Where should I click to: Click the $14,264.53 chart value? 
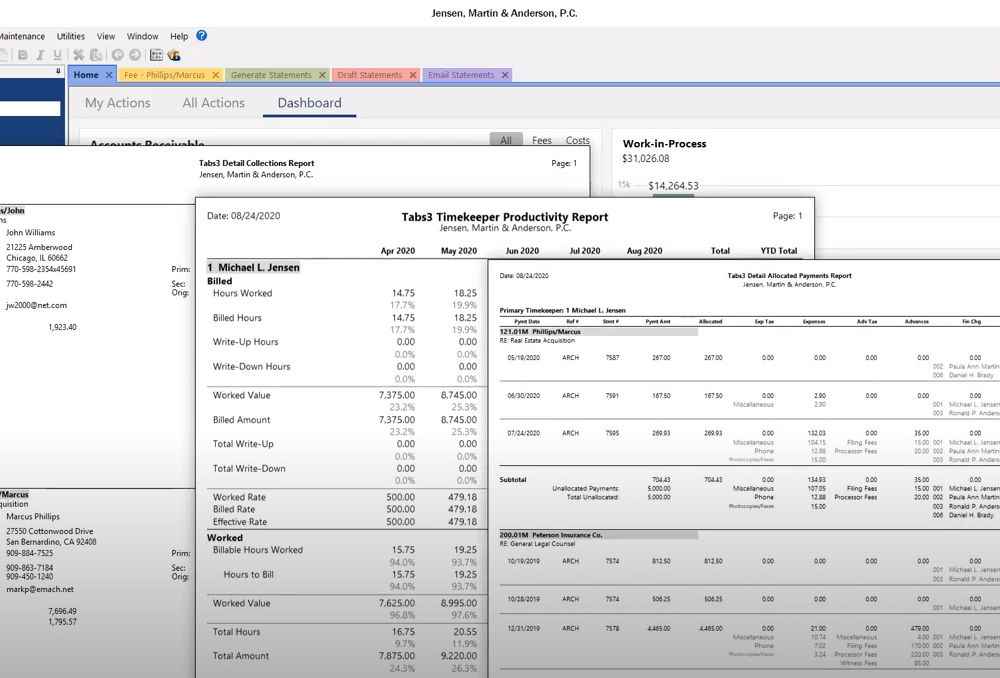pyautogui.click(x=673, y=186)
